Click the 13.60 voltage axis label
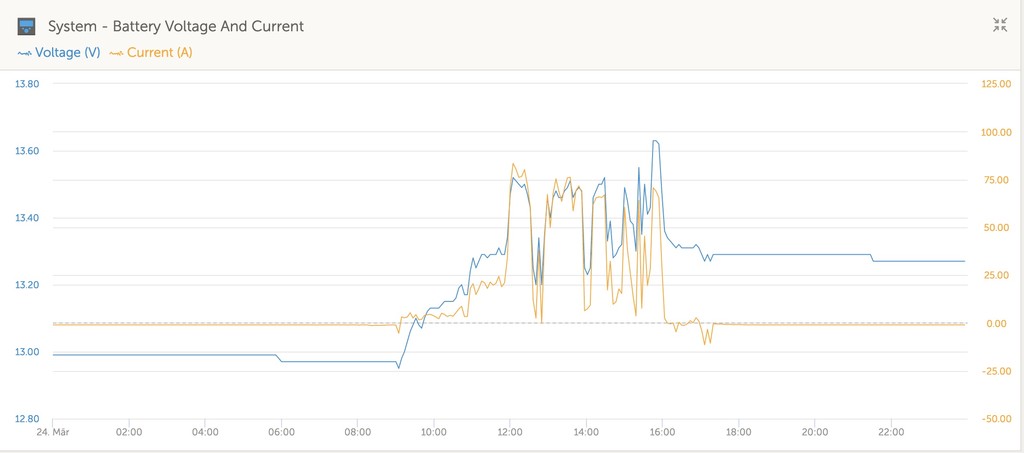1024x453 pixels. click(x=27, y=151)
